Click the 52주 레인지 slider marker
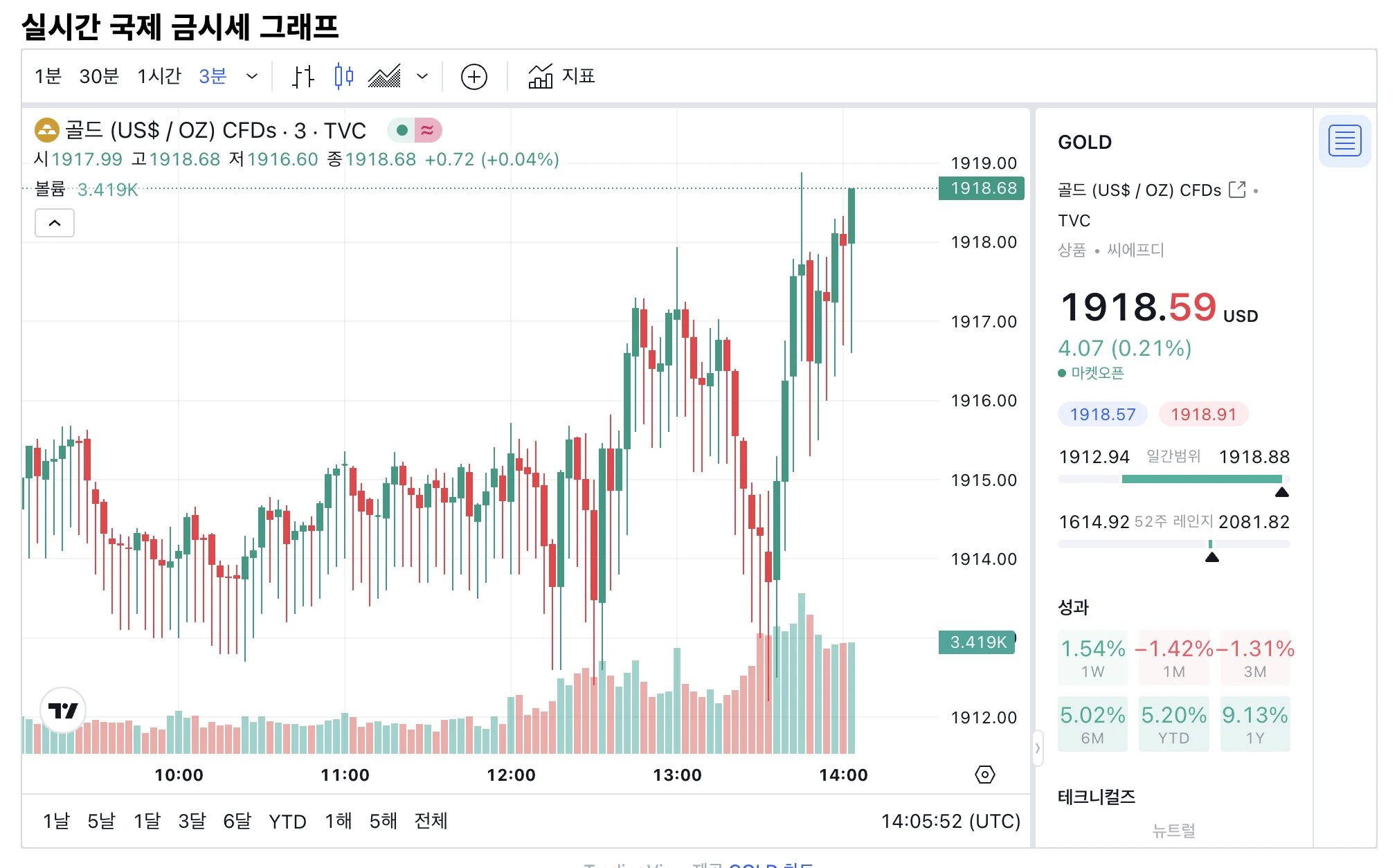Viewport: 1397px width, 868px height. point(1211,556)
